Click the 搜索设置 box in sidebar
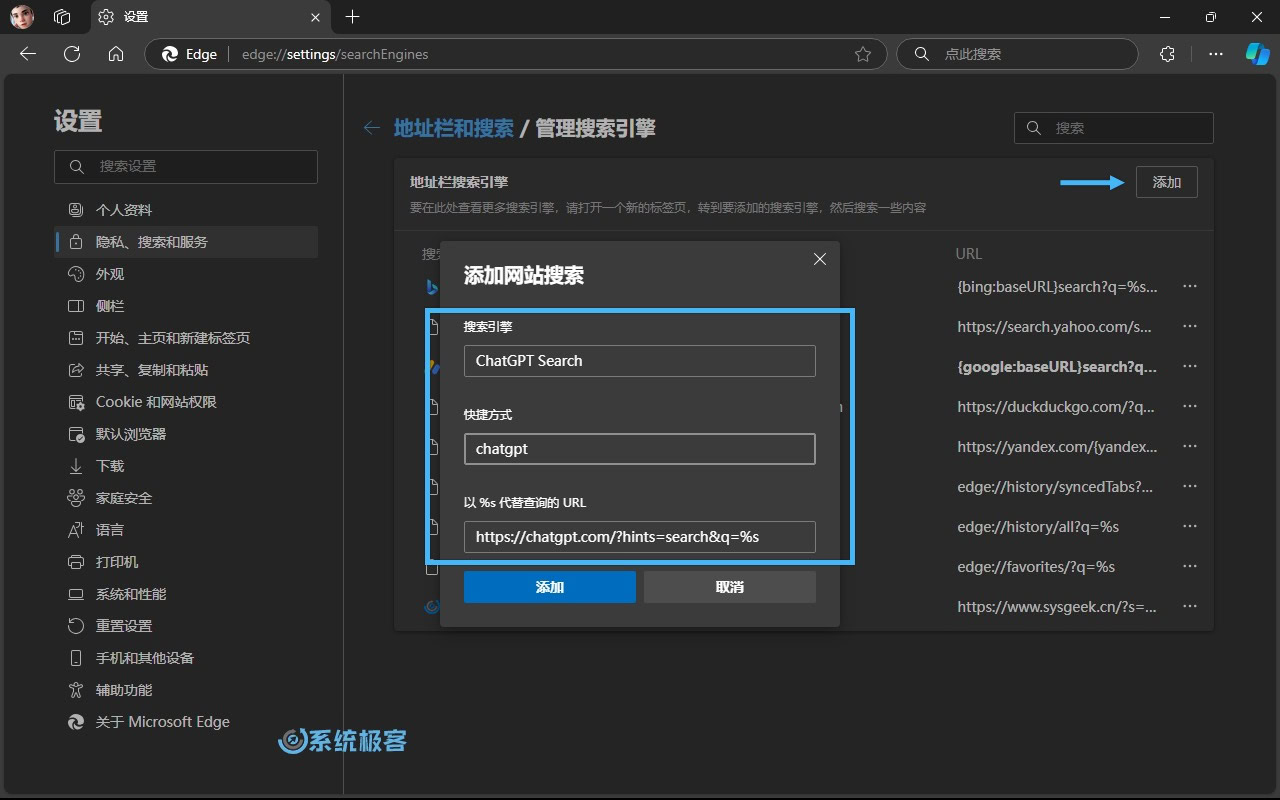1280x800 pixels. point(186,167)
